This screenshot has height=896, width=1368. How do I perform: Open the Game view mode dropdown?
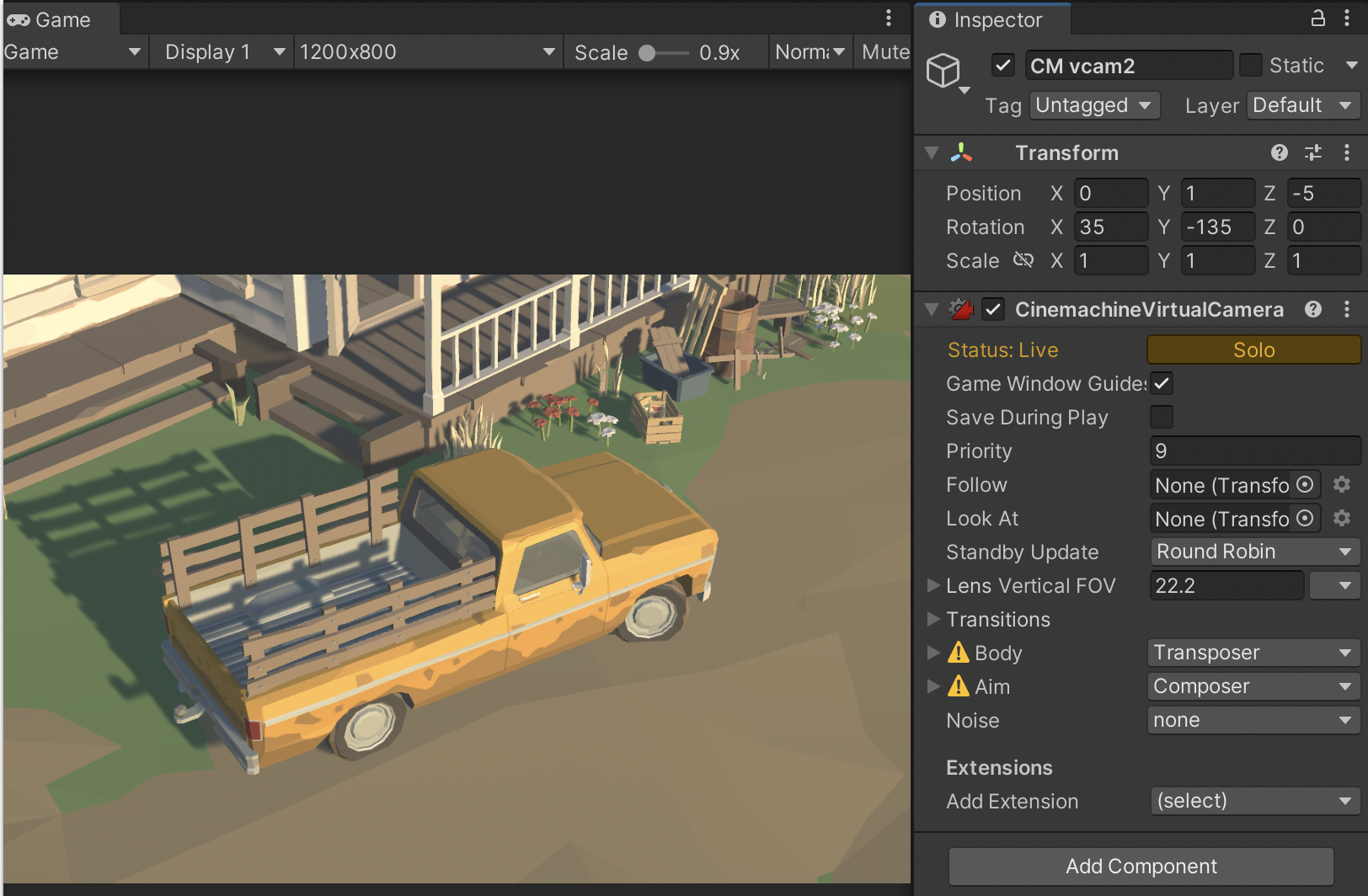coord(74,51)
